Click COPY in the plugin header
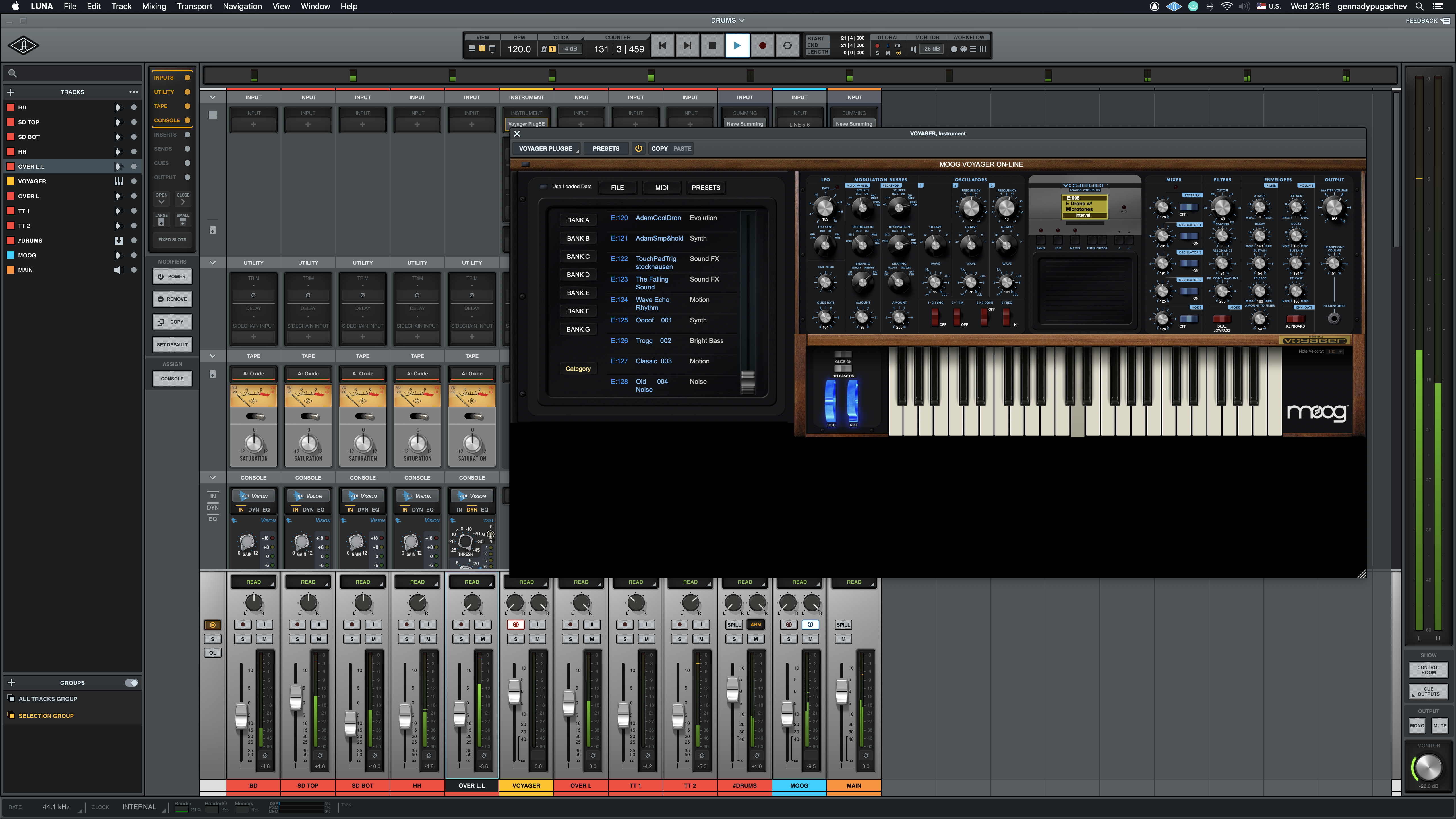This screenshot has width=1456, height=819. [659, 149]
